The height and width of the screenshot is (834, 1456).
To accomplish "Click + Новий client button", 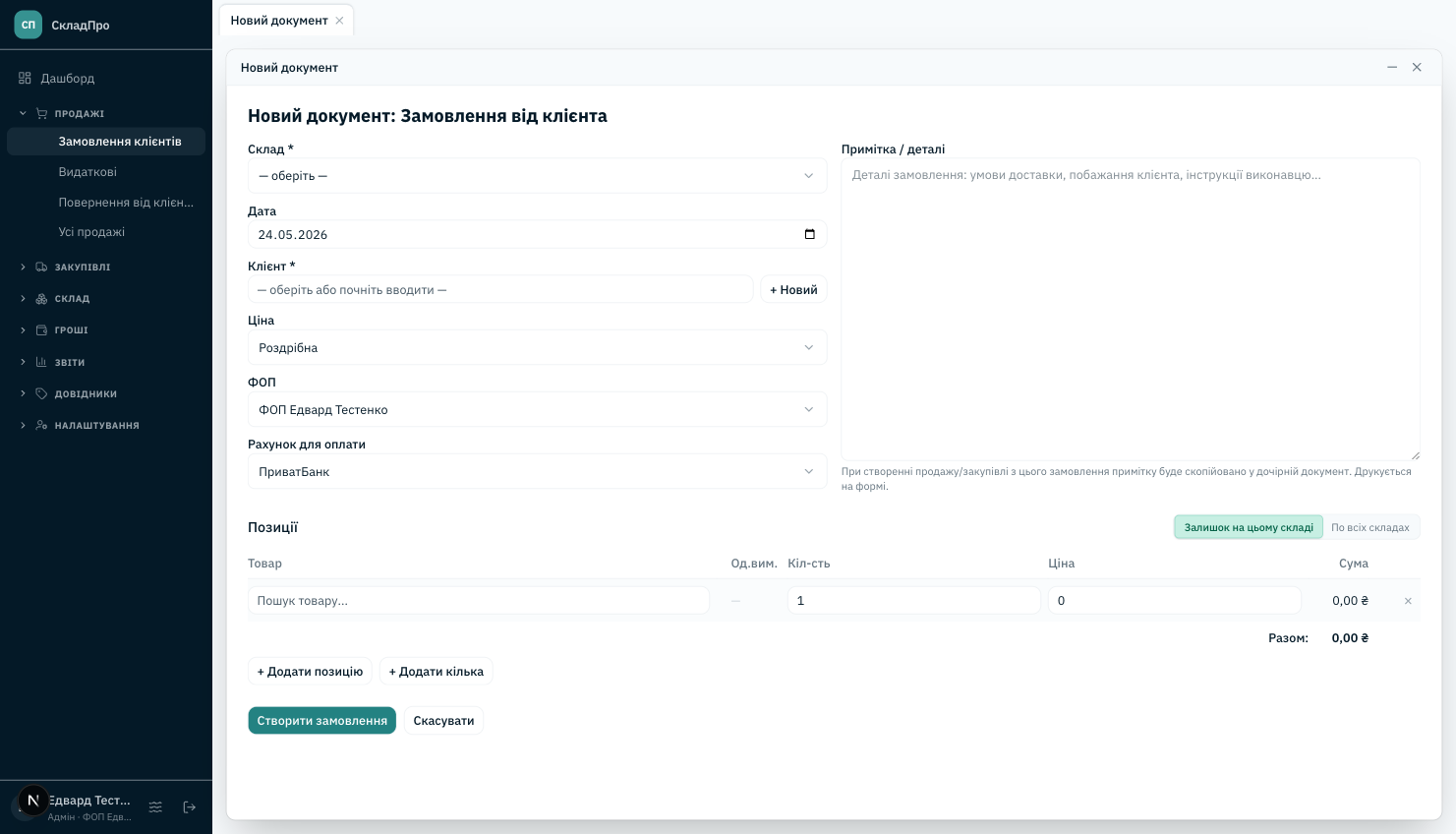I will pos(793,289).
